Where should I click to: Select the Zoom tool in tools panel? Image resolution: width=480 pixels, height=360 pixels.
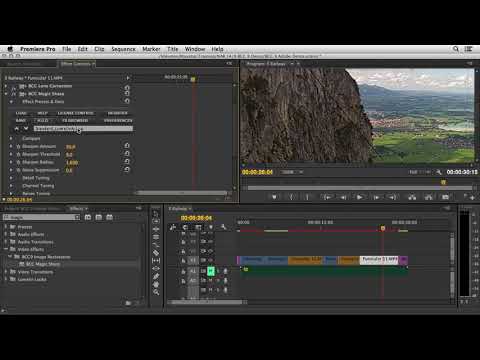coord(156,292)
